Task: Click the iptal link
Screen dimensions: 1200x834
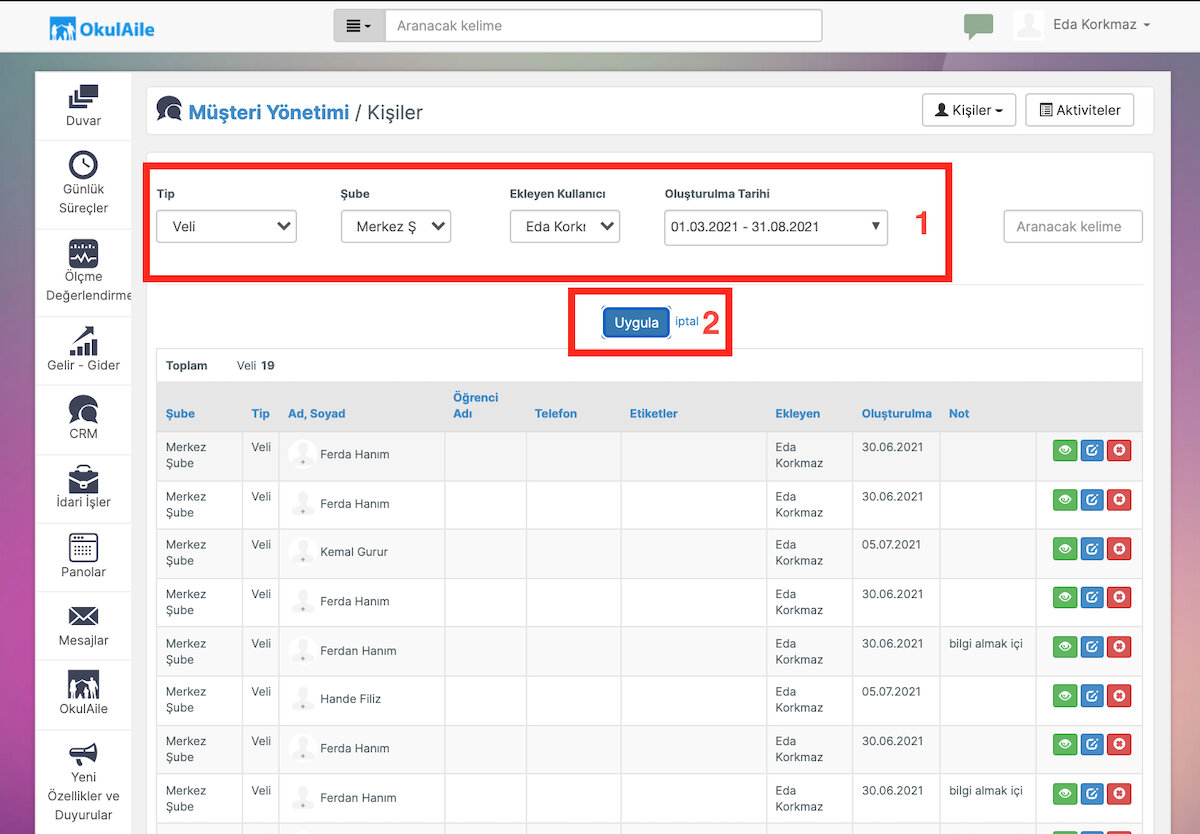Action: point(686,321)
